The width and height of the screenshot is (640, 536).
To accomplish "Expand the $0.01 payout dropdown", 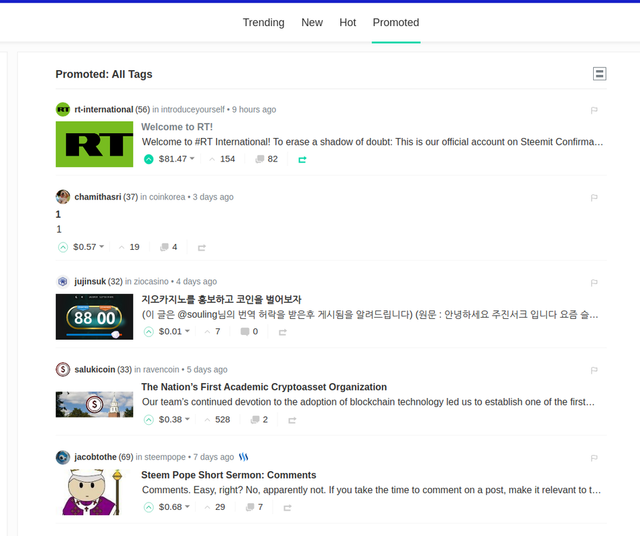I will click(x=174, y=331).
